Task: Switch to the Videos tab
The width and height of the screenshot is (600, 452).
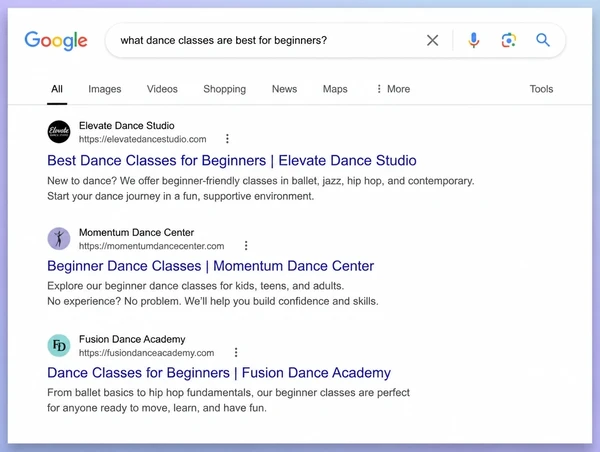Action: pyautogui.click(x=162, y=89)
